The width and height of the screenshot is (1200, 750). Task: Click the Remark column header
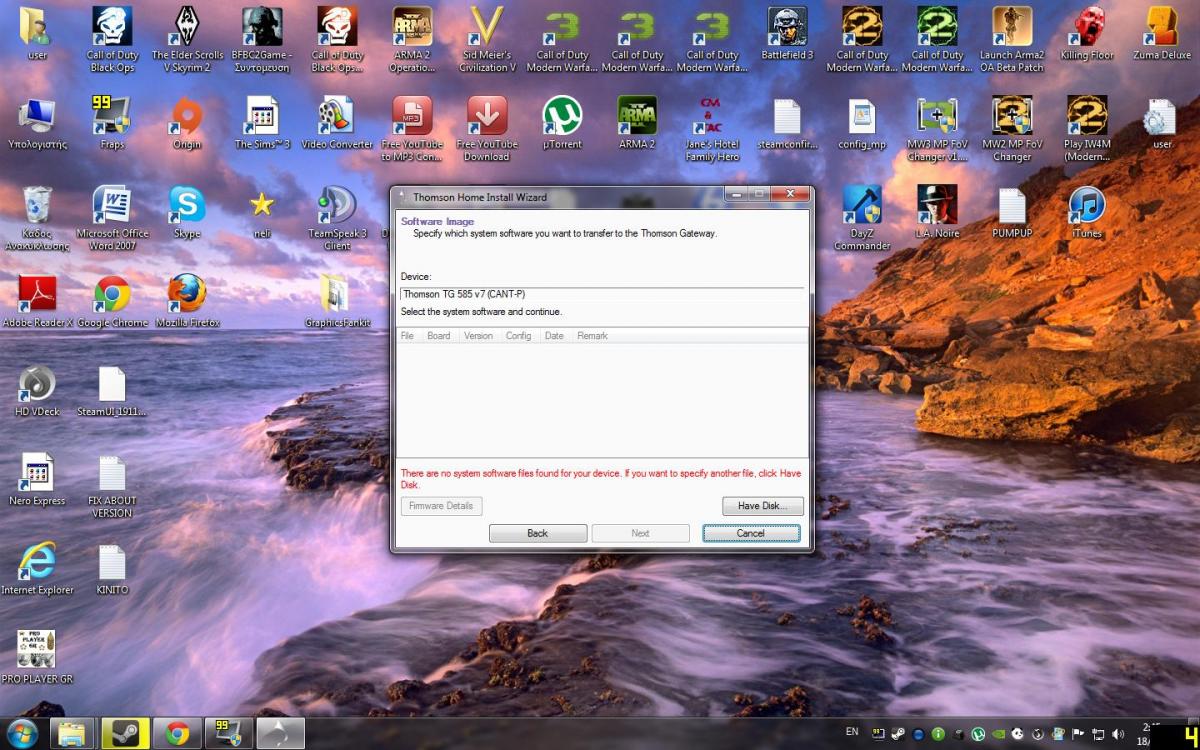pos(592,336)
